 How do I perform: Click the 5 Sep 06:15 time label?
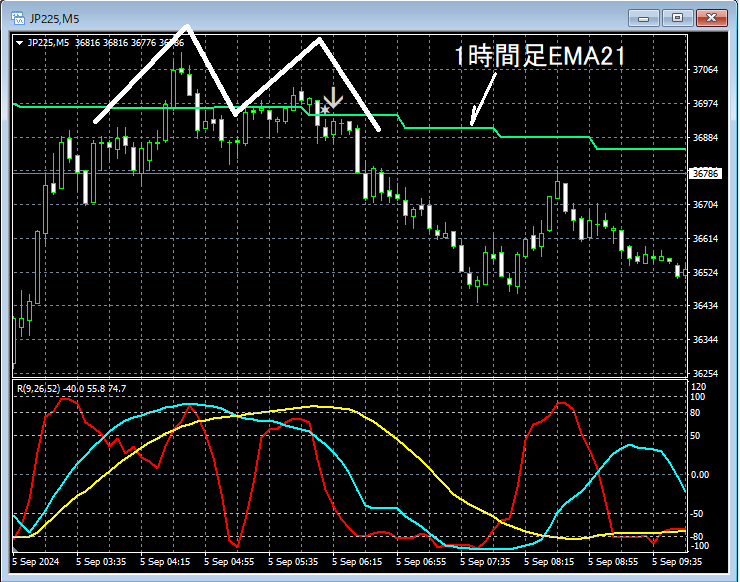coord(357,562)
